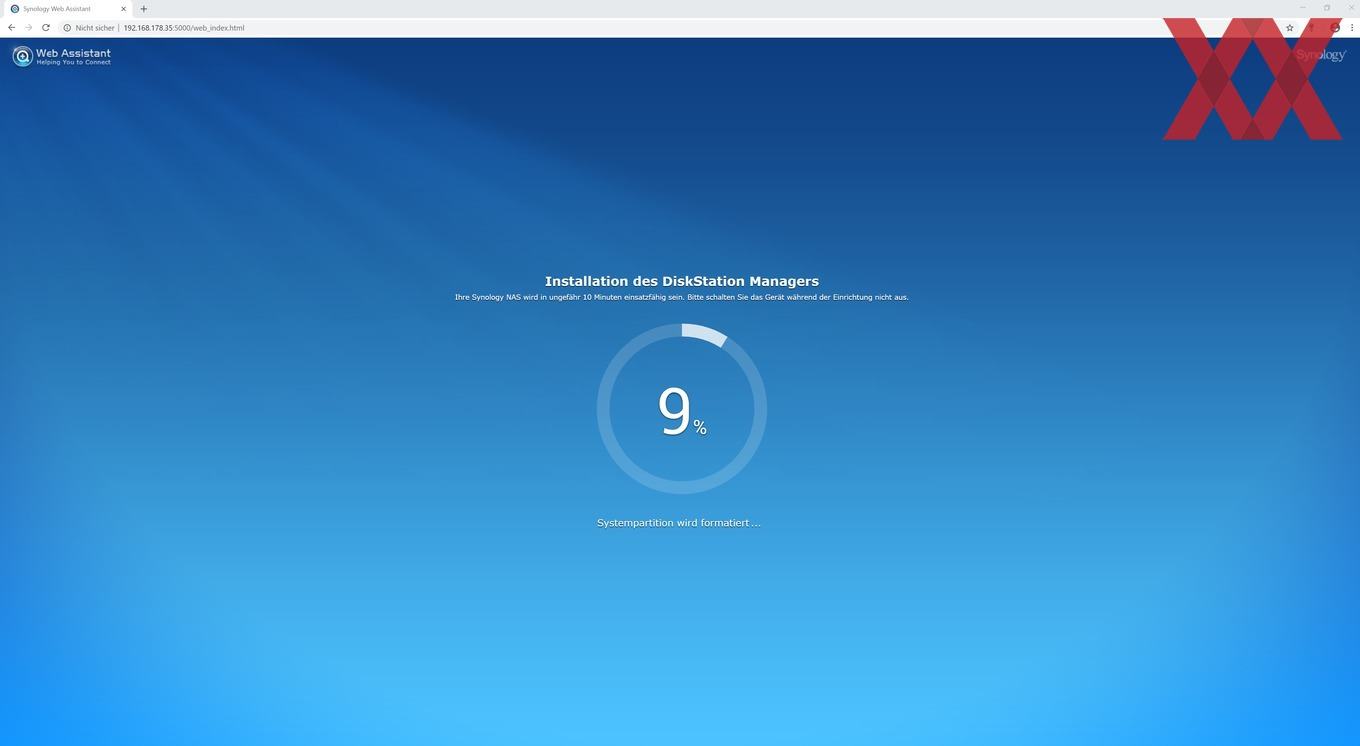Screen dimensions: 1360x746
Task: Go back to the previous page
Action: (11, 28)
